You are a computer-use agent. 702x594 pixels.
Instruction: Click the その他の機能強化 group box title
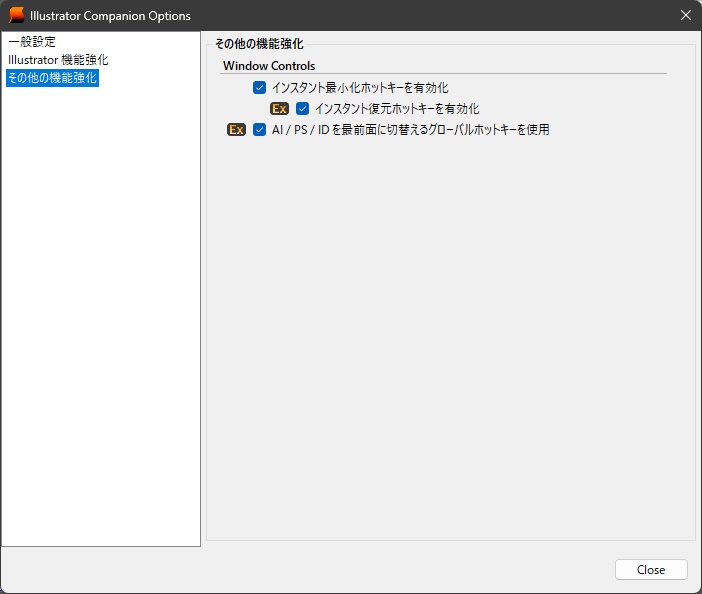pos(259,44)
